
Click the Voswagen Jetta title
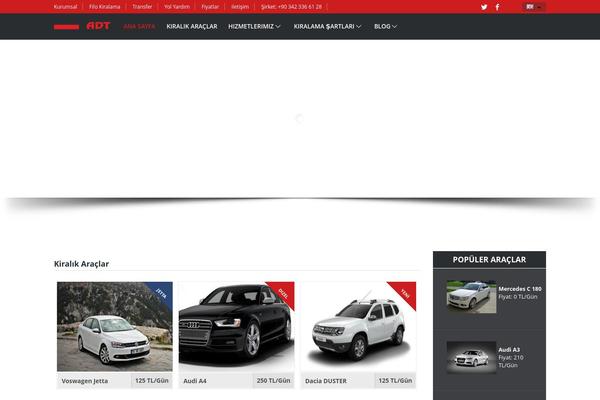[x=85, y=381]
